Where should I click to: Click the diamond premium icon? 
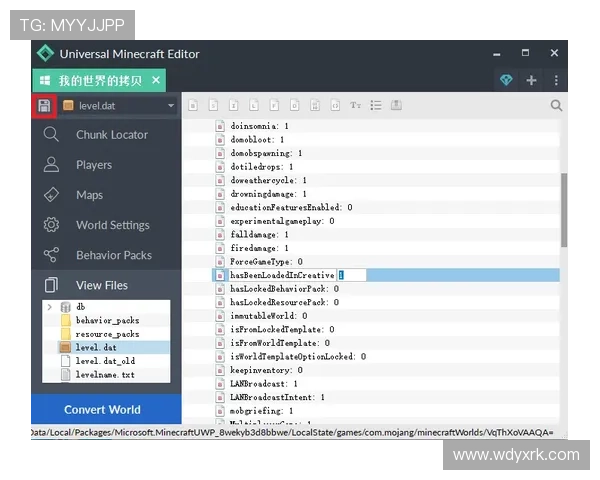click(506, 80)
